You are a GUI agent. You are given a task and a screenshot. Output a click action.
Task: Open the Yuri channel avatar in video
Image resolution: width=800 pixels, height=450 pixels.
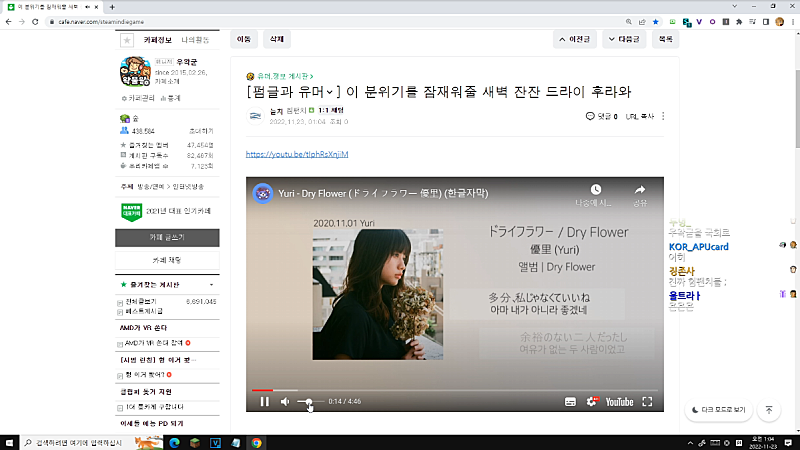tap(263, 193)
